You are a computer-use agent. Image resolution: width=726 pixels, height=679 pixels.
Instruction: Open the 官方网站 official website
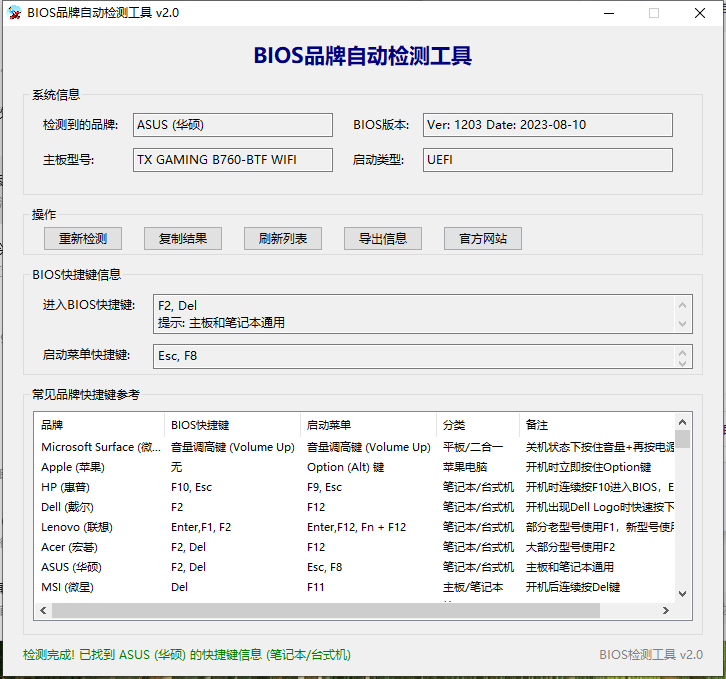pos(483,238)
